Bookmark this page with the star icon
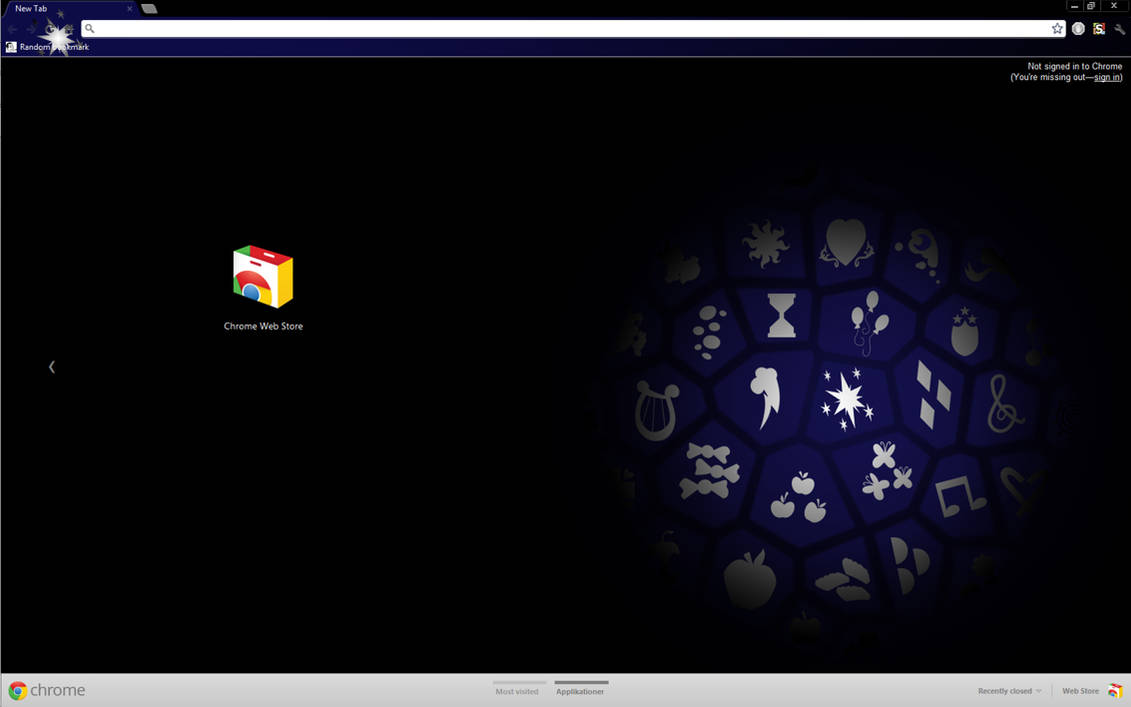 [x=1057, y=28]
